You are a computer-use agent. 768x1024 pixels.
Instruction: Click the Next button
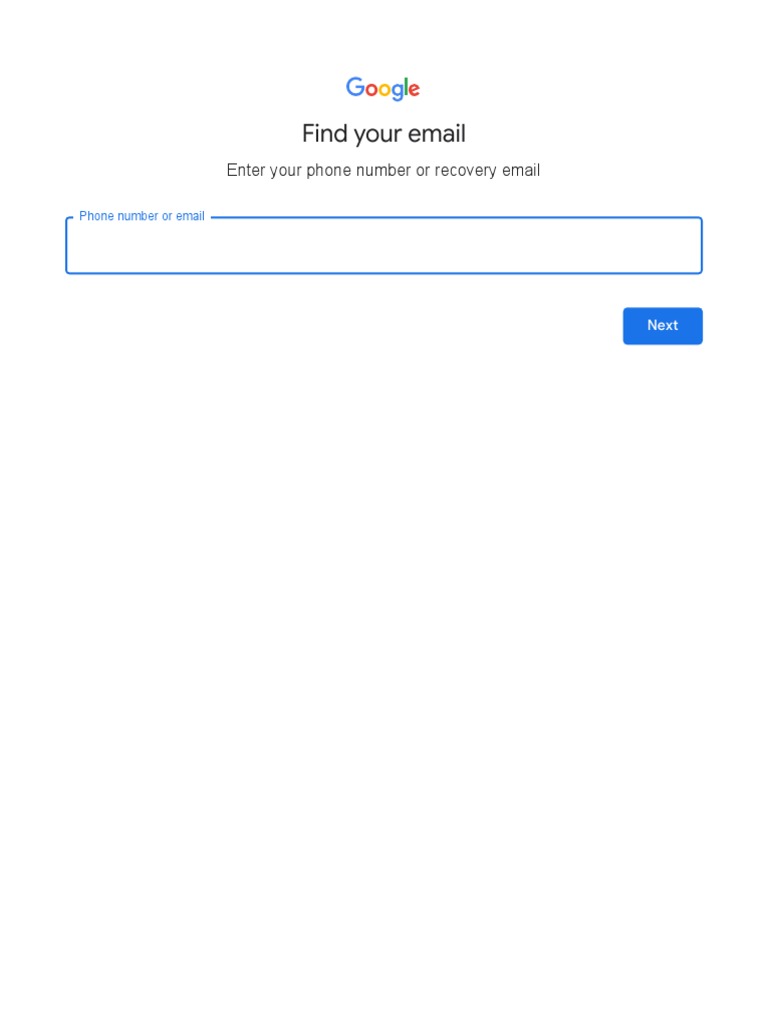pyautogui.click(x=662, y=326)
